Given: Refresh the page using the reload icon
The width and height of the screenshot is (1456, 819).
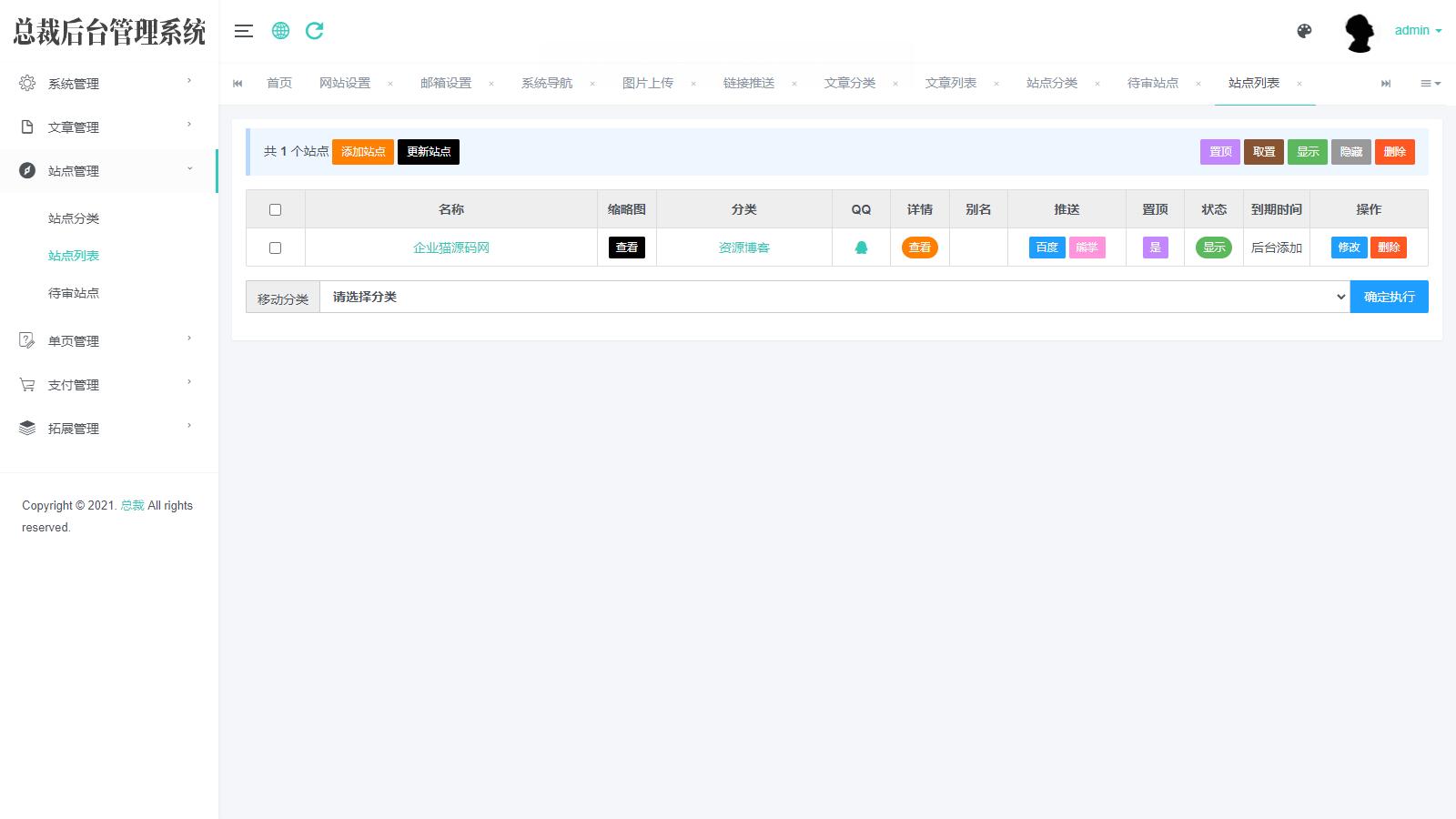Looking at the screenshot, I should point(314,30).
